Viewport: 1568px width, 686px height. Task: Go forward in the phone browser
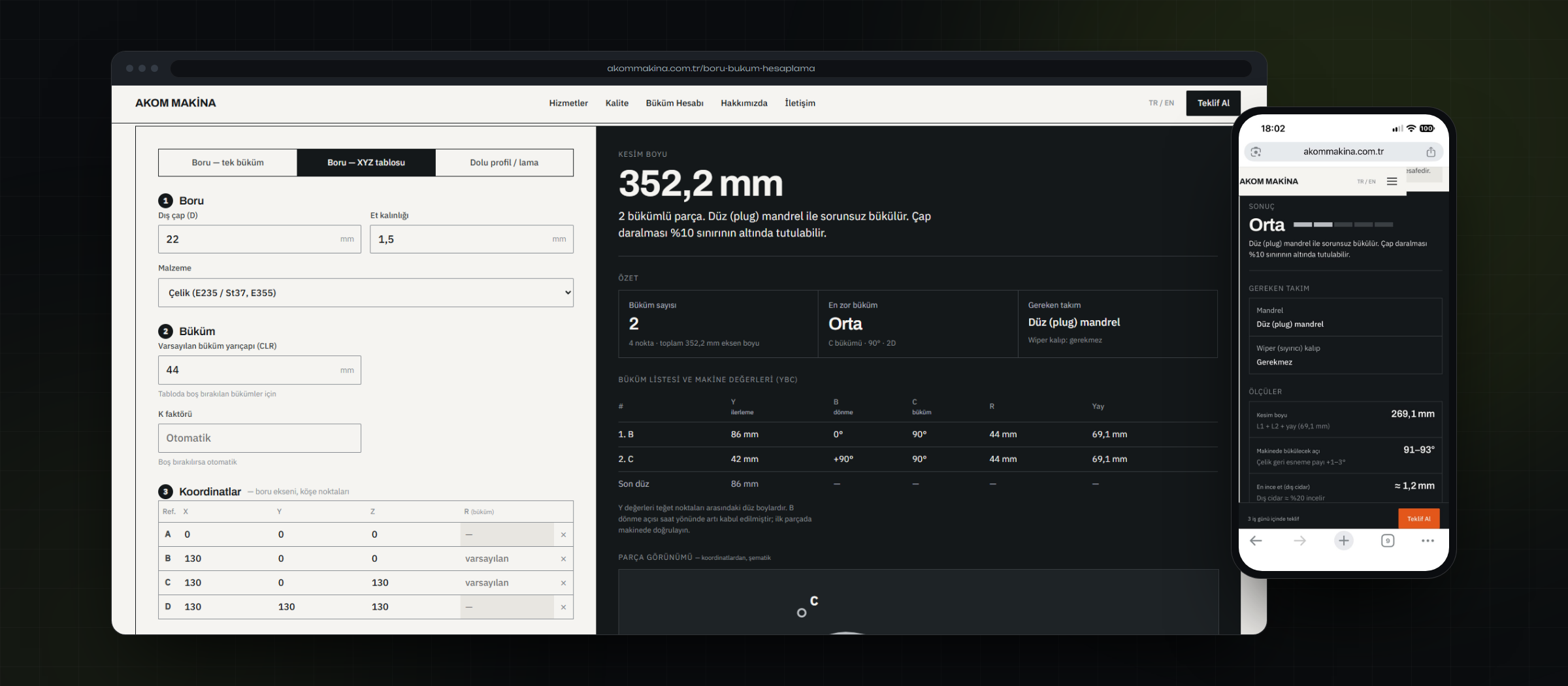click(1299, 540)
